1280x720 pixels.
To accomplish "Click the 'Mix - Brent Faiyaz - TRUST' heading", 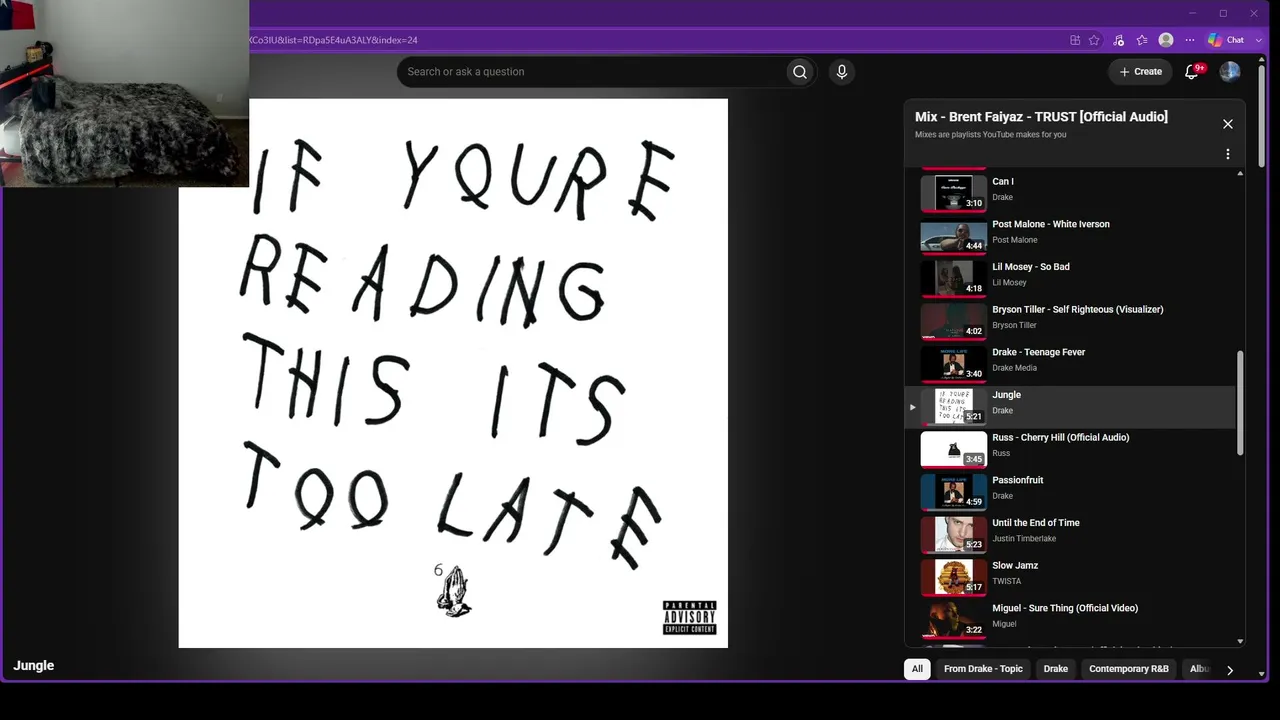I will (x=1041, y=117).
